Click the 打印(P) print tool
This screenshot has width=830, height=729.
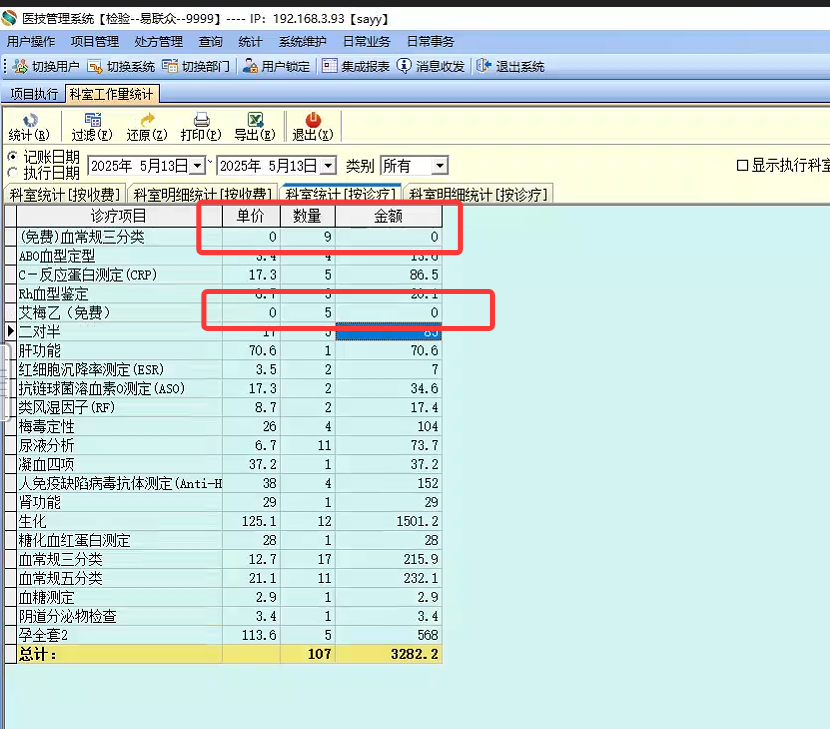pos(201,127)
